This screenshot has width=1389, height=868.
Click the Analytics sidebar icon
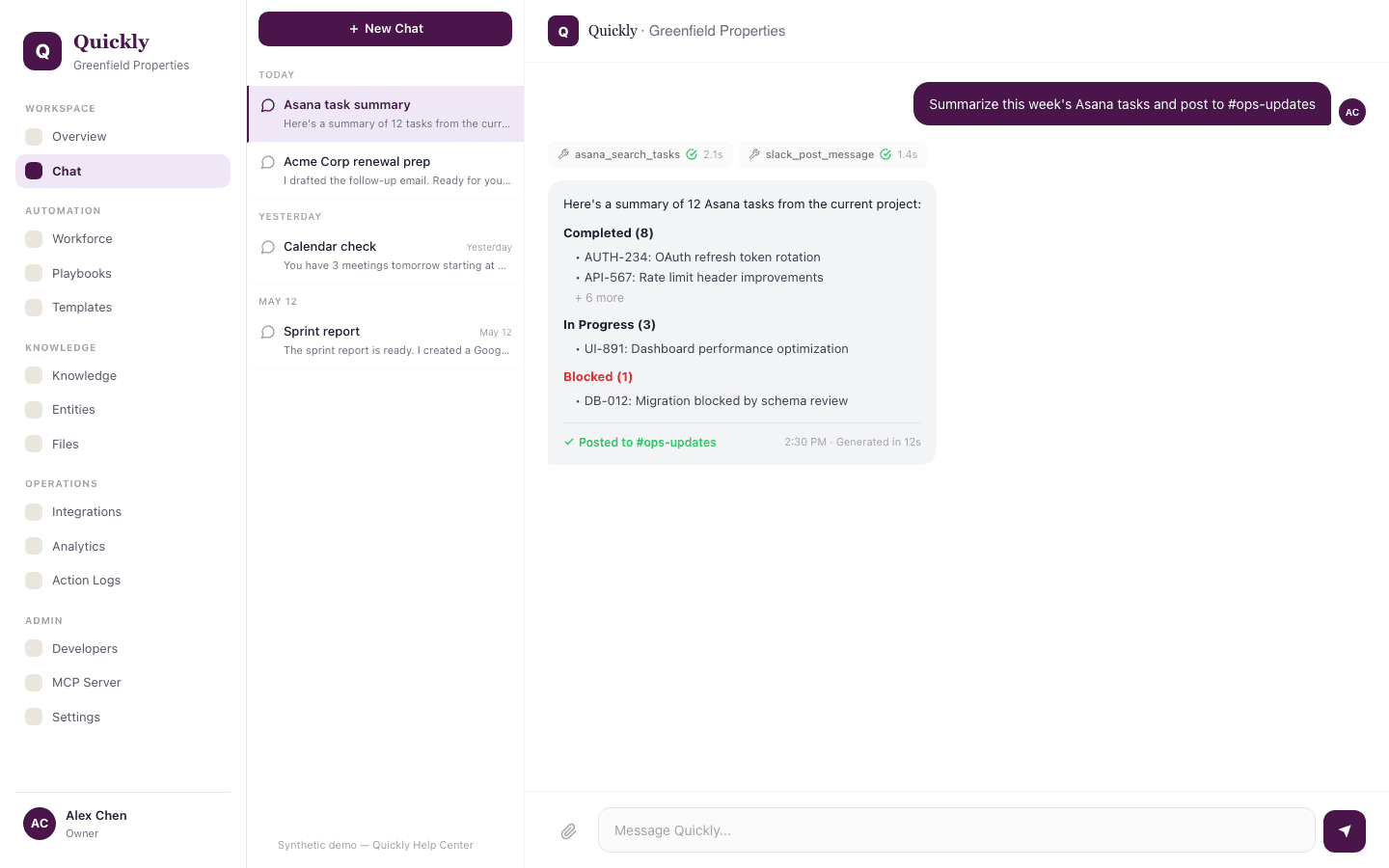click(34, 546)
